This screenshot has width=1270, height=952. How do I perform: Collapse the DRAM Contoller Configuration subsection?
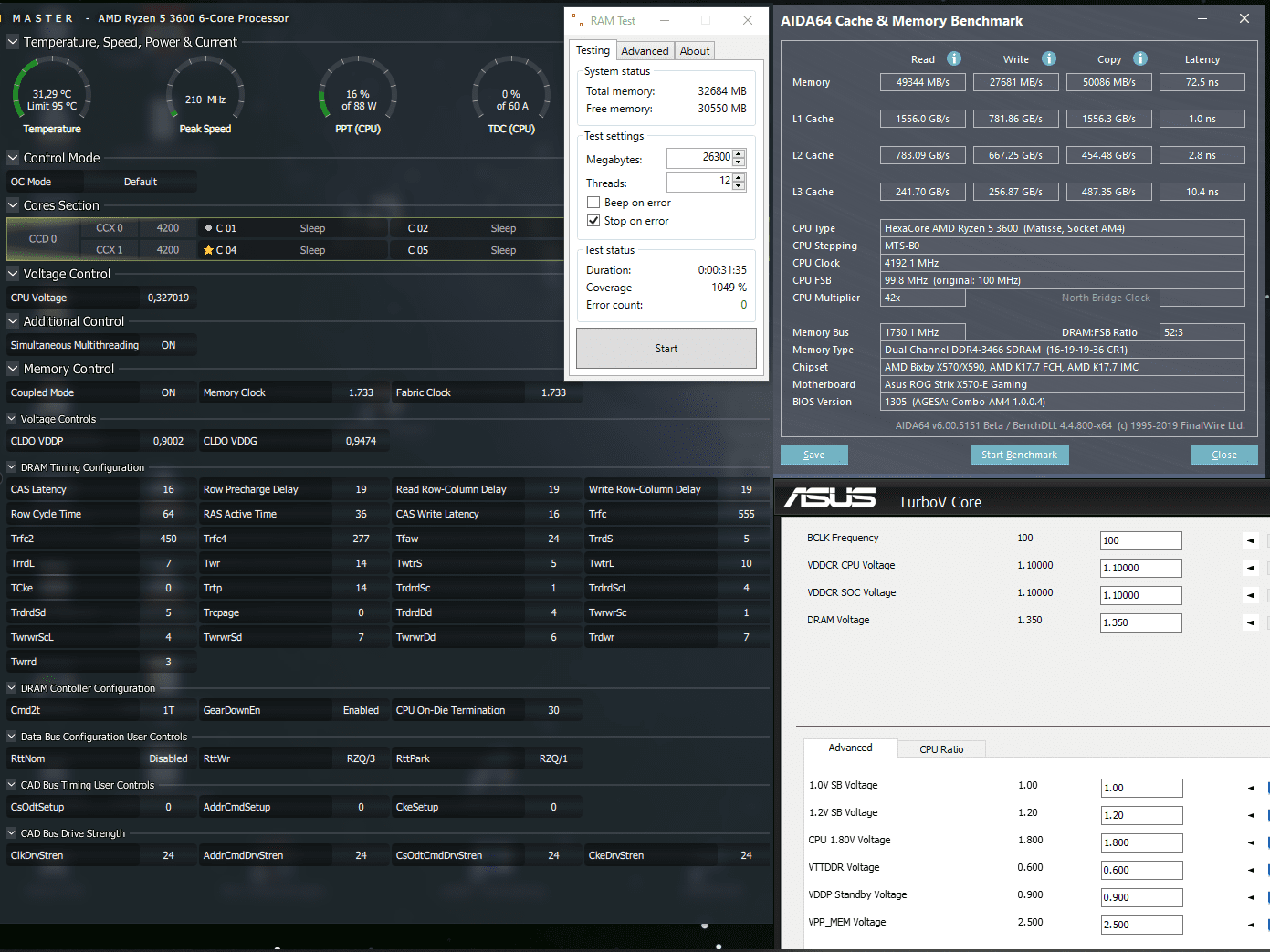(12, 688)
